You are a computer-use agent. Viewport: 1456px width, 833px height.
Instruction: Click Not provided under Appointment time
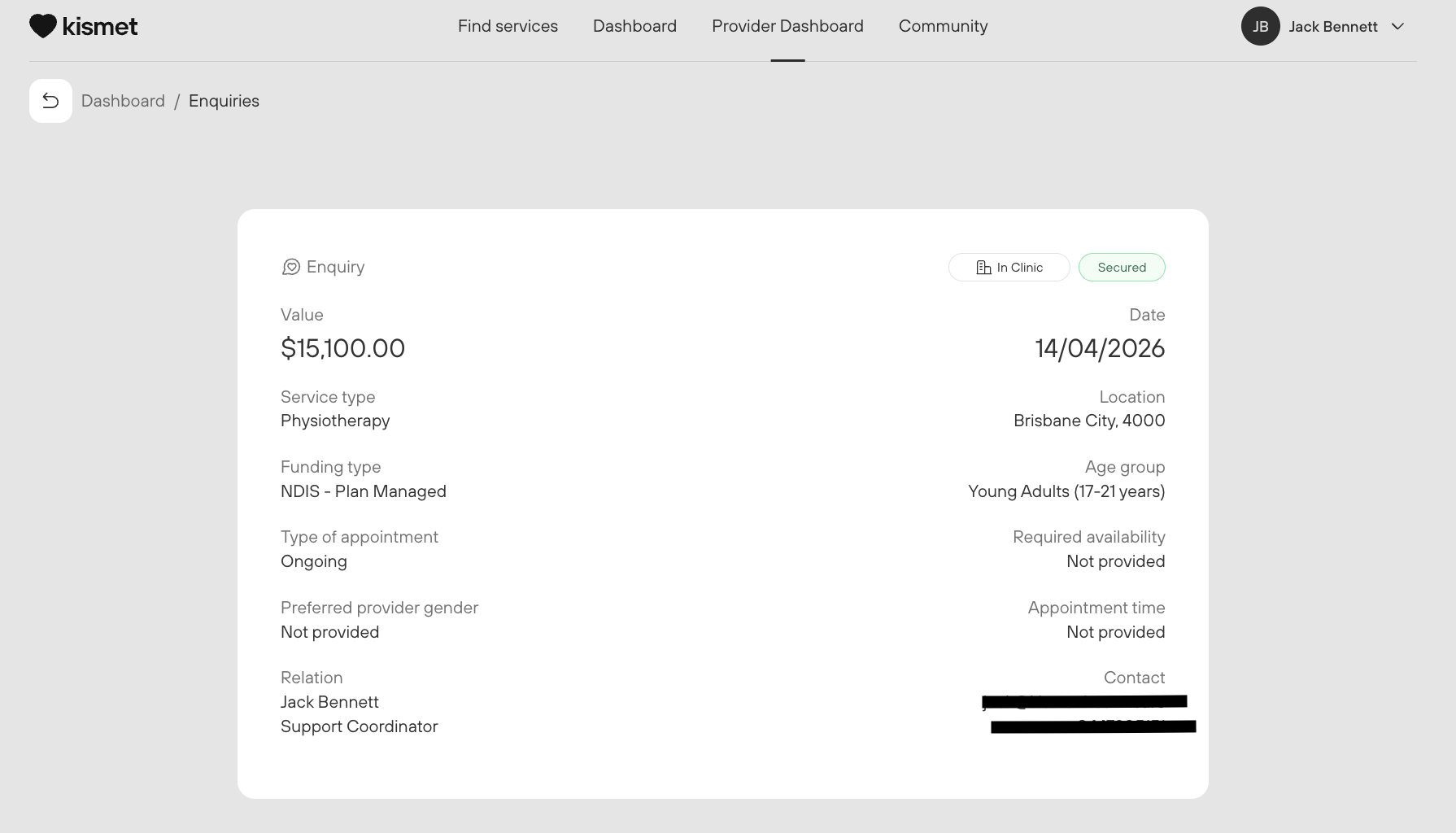coord(1116,632)
